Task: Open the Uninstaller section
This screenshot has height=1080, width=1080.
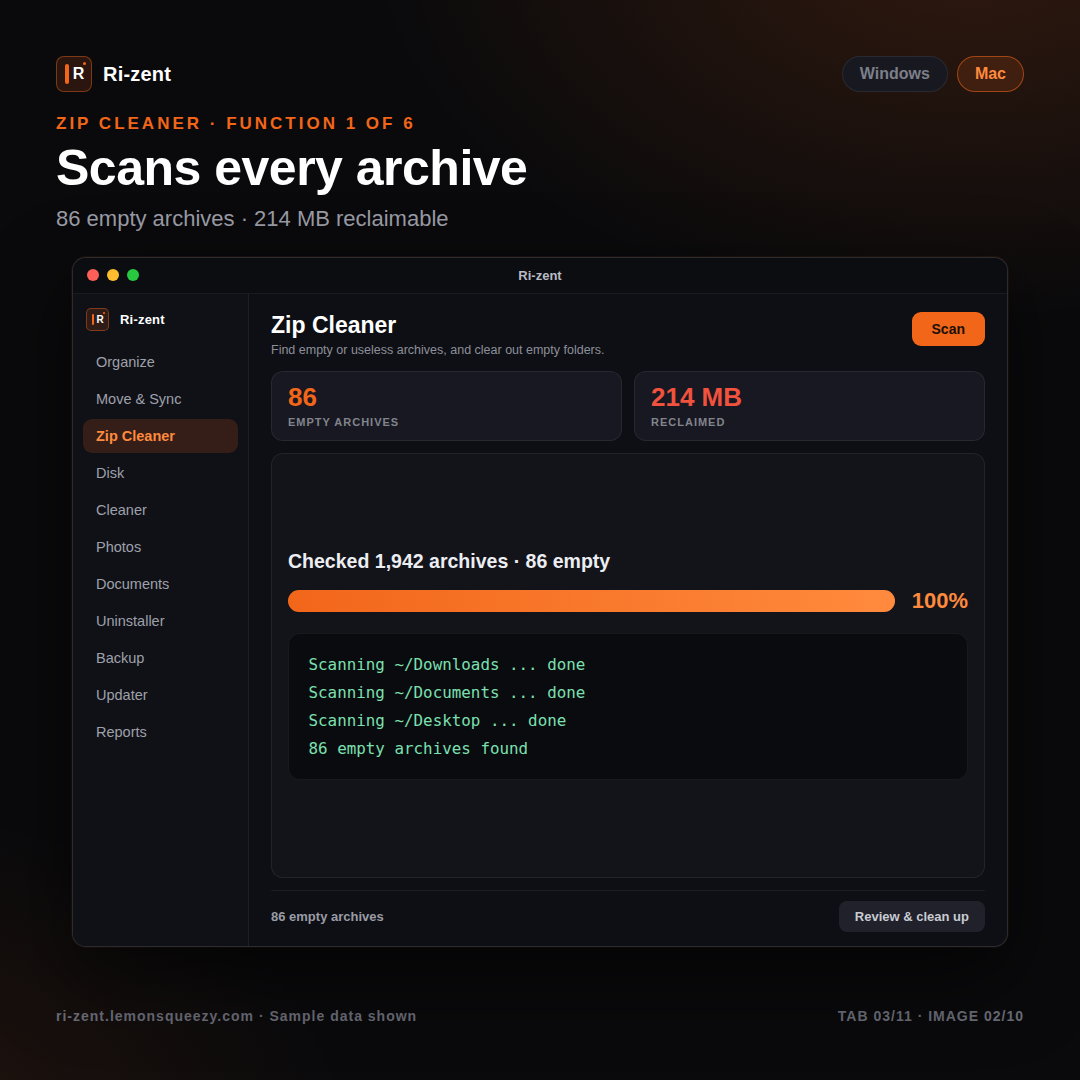Action: 160,621
